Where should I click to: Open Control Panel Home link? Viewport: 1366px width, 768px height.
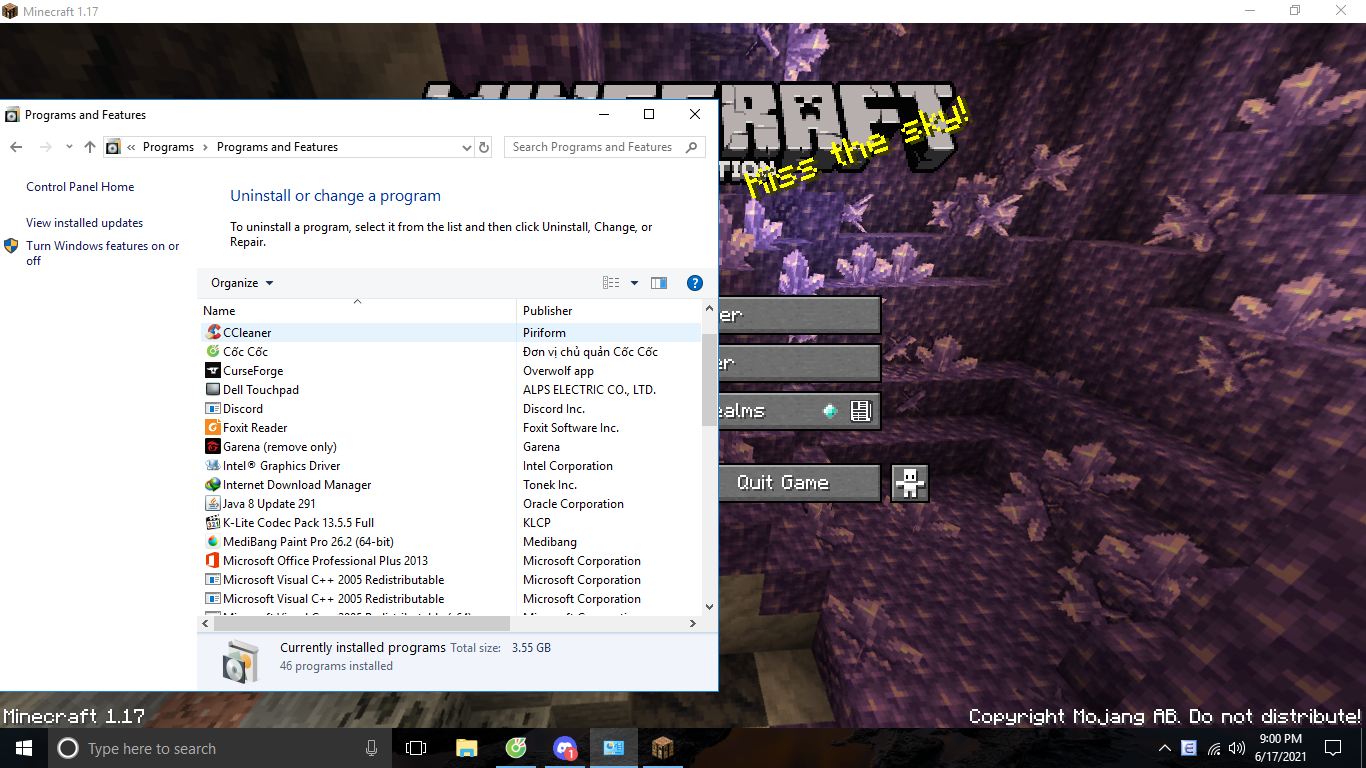click(80, 187)
